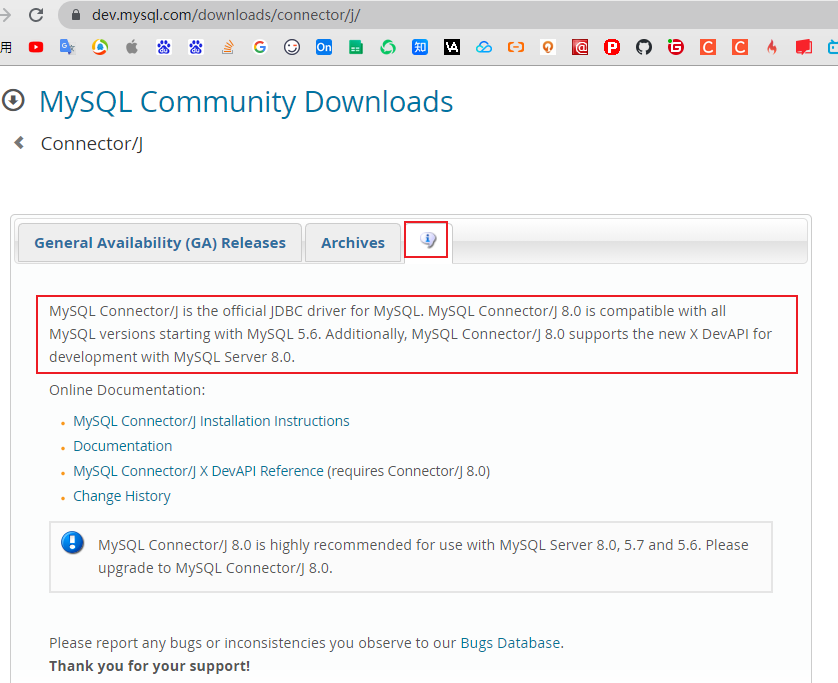
Task: Open the GitHub bookmark
Action: [x=644, y=48]
